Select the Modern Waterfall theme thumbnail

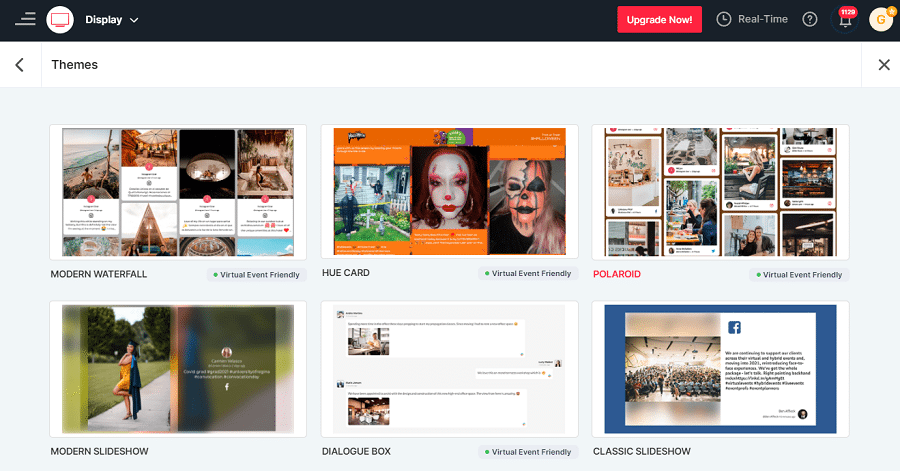178,192
